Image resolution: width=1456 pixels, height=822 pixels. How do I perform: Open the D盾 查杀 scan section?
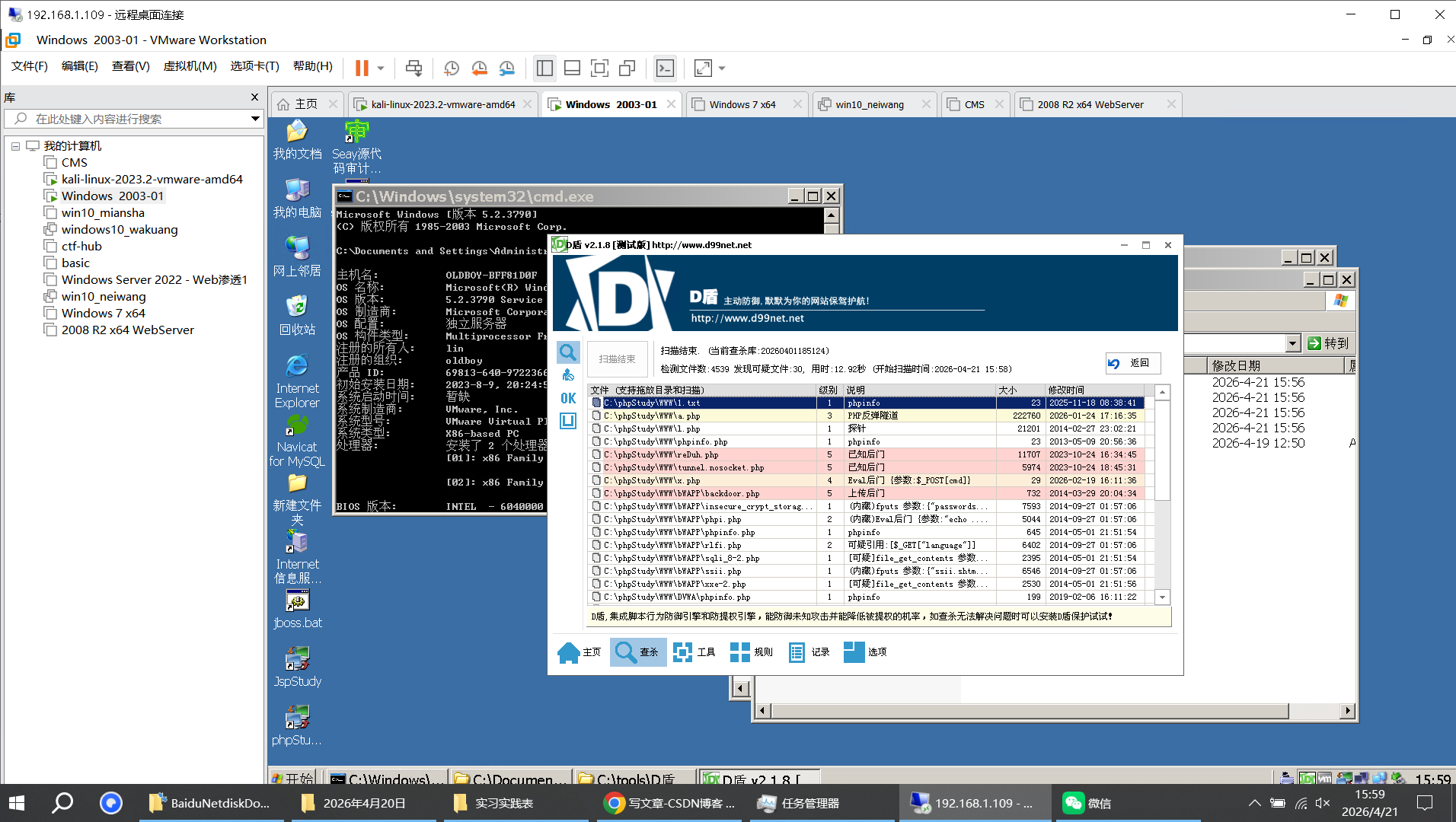pos(637,652)
